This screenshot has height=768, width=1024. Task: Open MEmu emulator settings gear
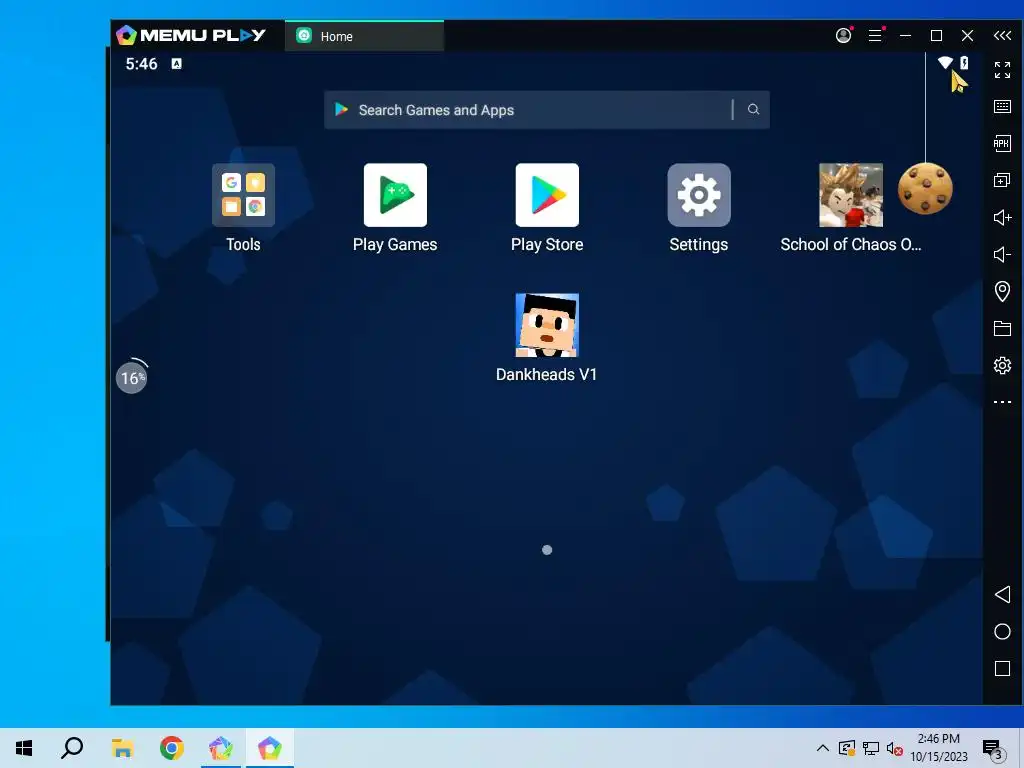(x=1002, y=366)
